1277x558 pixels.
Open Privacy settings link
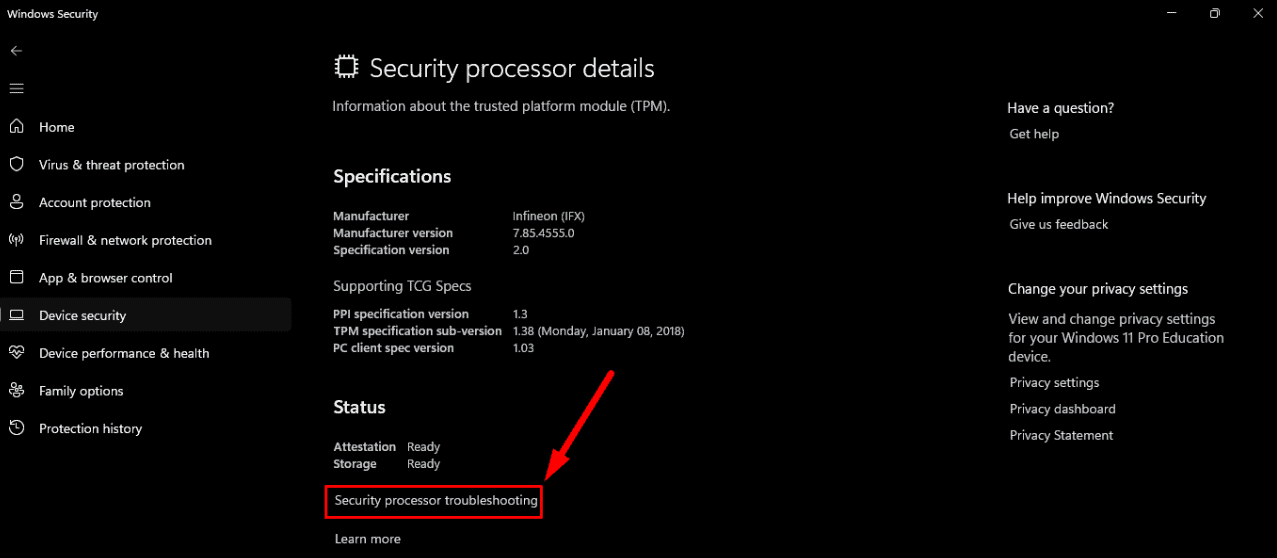coord(1054,383)
